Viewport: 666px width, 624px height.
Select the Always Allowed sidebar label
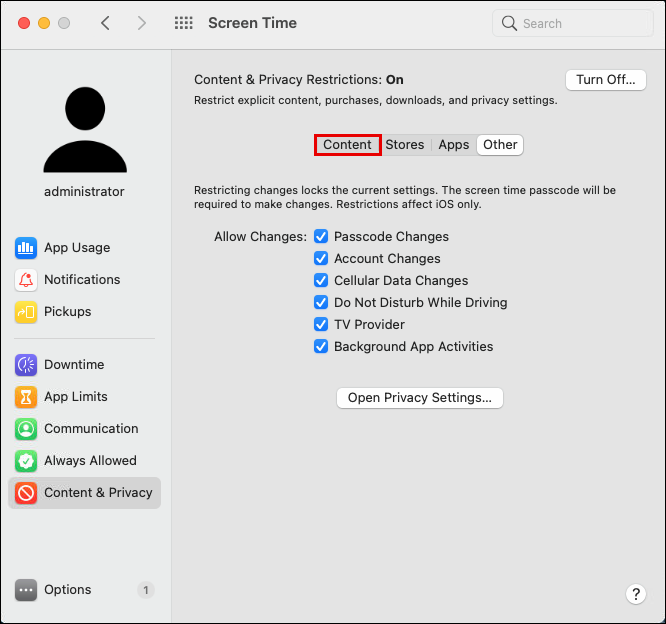point(90,461)
